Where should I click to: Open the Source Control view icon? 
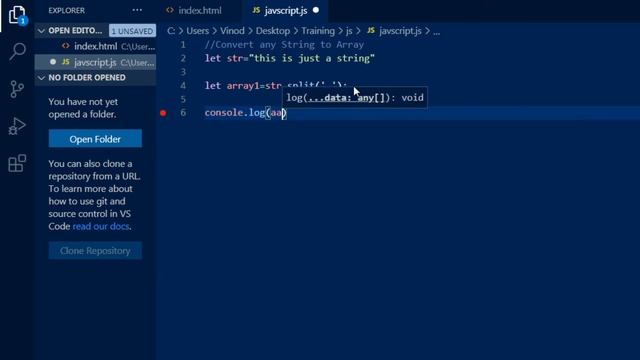point(17,89)
